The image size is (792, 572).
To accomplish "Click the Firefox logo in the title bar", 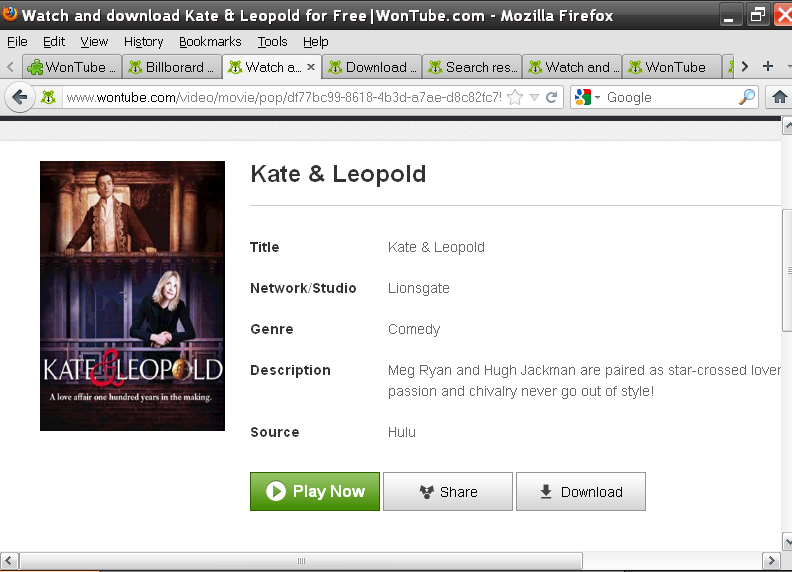I will click(9, 14).
